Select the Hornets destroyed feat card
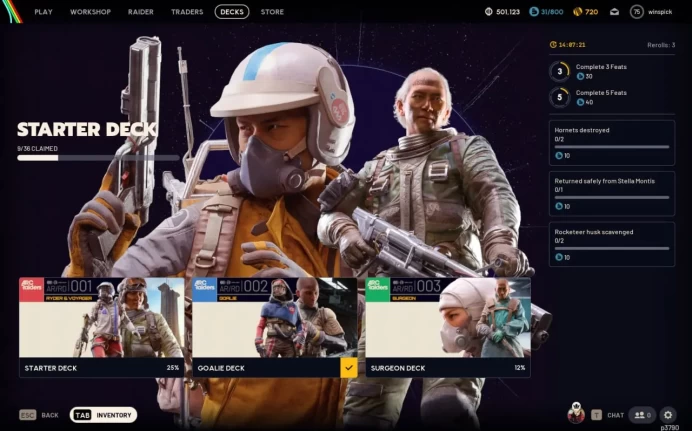The width and height of the screenshot is (692, 431). coord(612,143)
